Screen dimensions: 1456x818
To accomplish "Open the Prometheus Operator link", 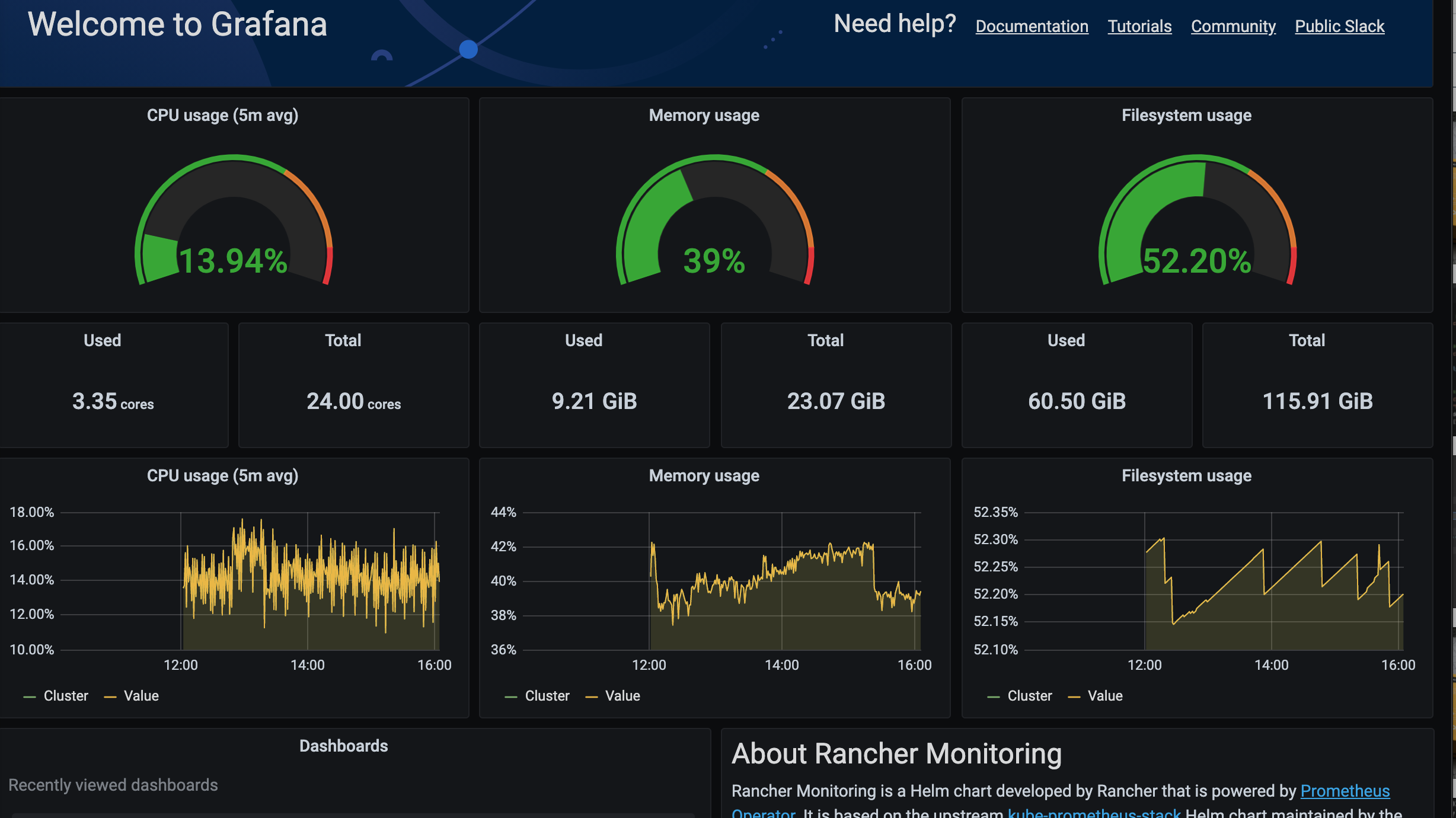I will pos(1345,791).
